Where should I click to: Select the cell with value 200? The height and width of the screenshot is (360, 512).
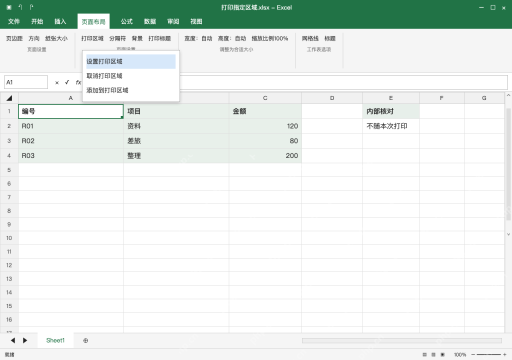[265, 156]
